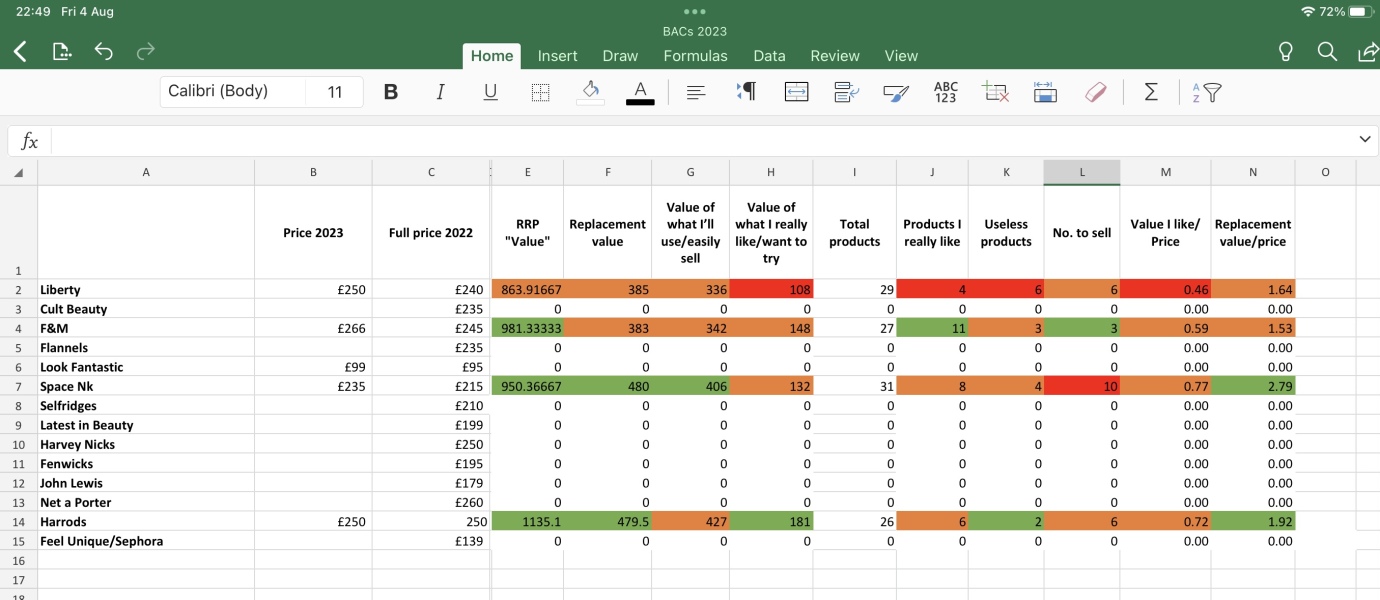
Task: Click the AutoSum icon
Action: 1151,92
